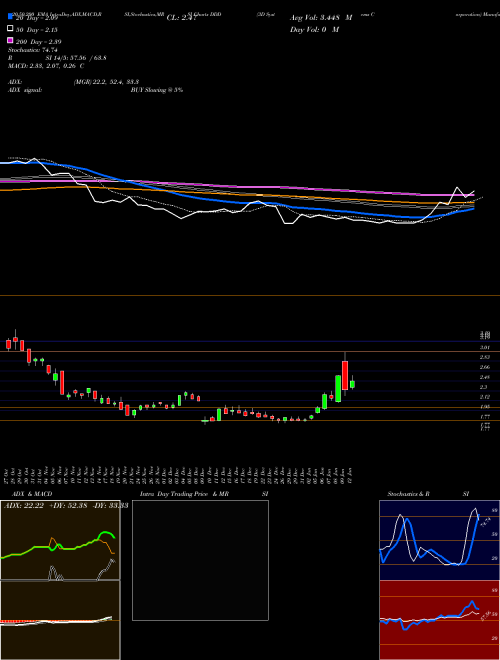
Task: Select the '200 Day = 2.39' legend text
Action: 39,42
